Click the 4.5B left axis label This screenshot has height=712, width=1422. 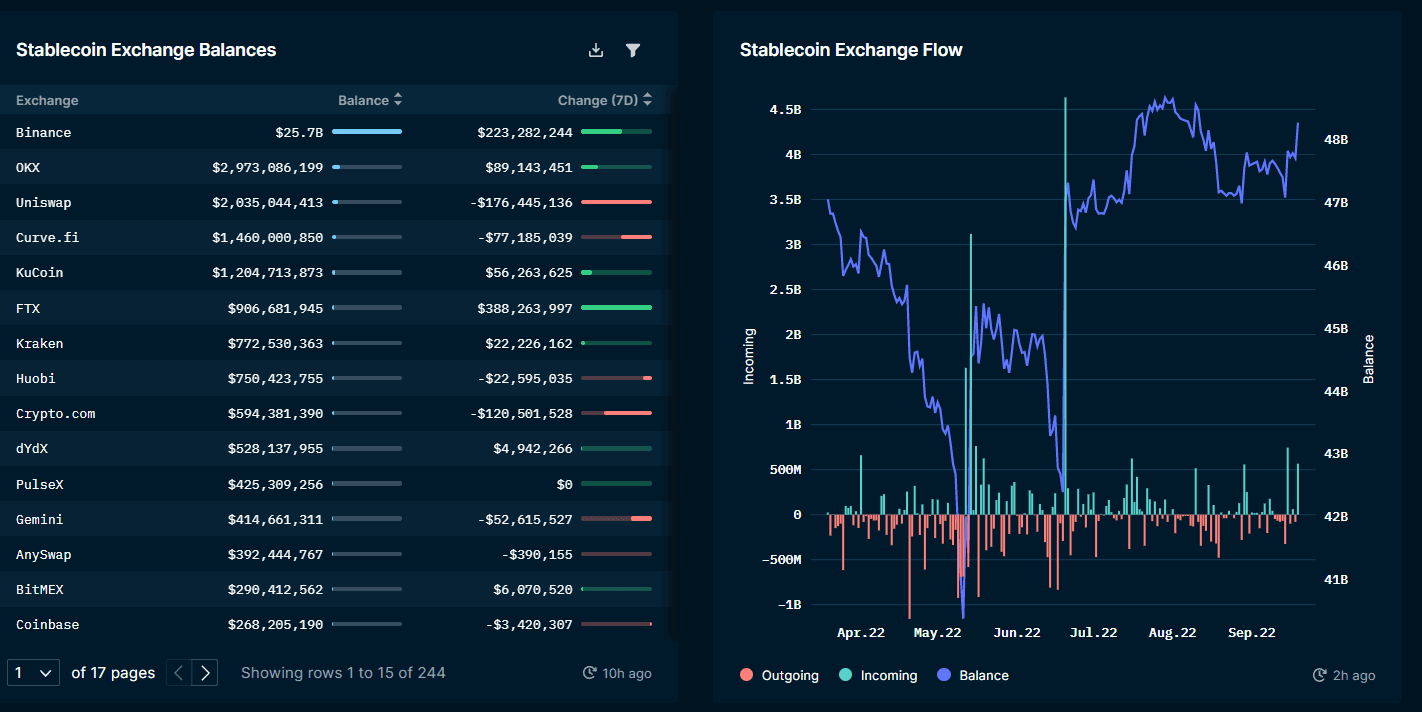coord(785,110)
